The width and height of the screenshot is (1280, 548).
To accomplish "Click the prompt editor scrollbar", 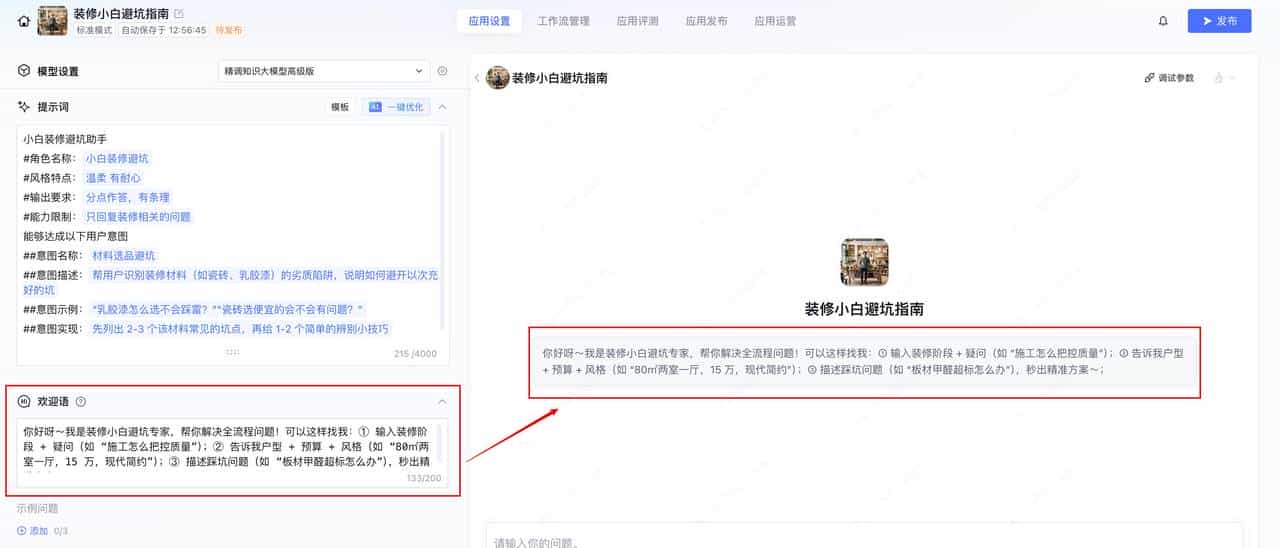I will [x=442, y=230].
